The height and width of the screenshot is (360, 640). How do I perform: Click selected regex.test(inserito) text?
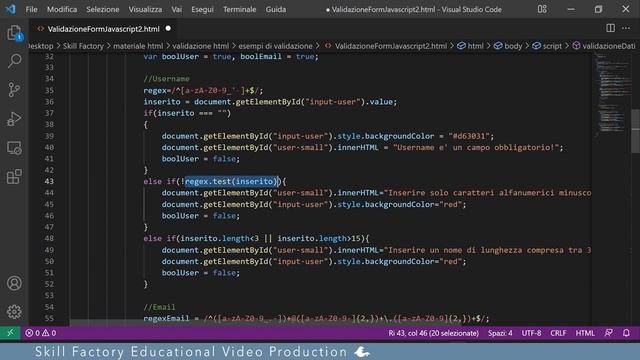(x=231, y=181)
